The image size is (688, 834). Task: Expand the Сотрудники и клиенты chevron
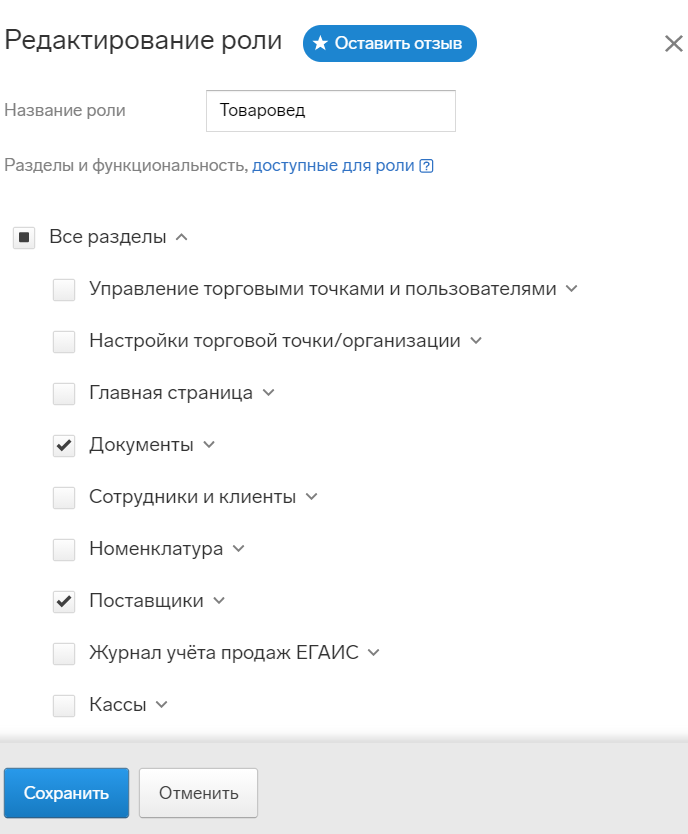(x=312, y=497)
